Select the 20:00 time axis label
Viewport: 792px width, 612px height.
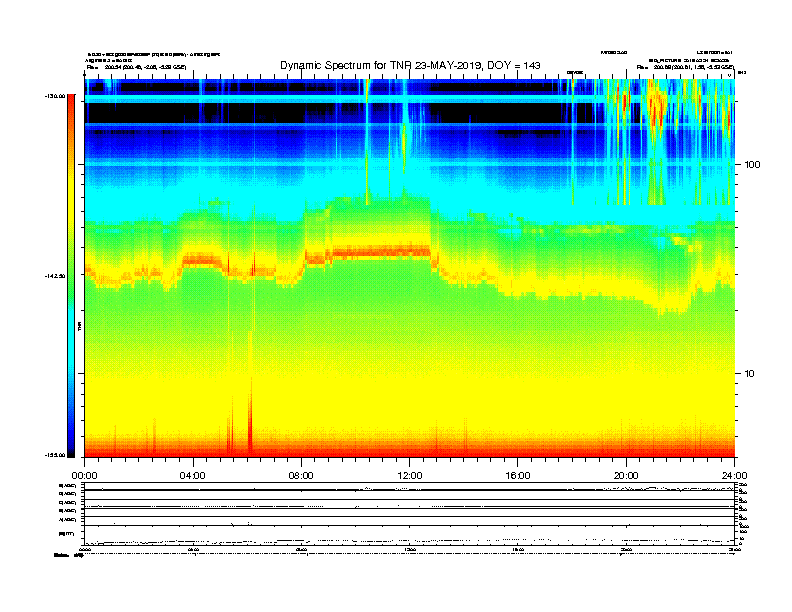(x=626, y=476)
